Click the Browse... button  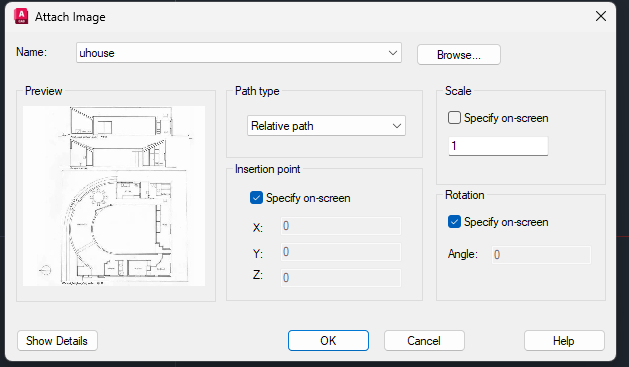[459, 55]
